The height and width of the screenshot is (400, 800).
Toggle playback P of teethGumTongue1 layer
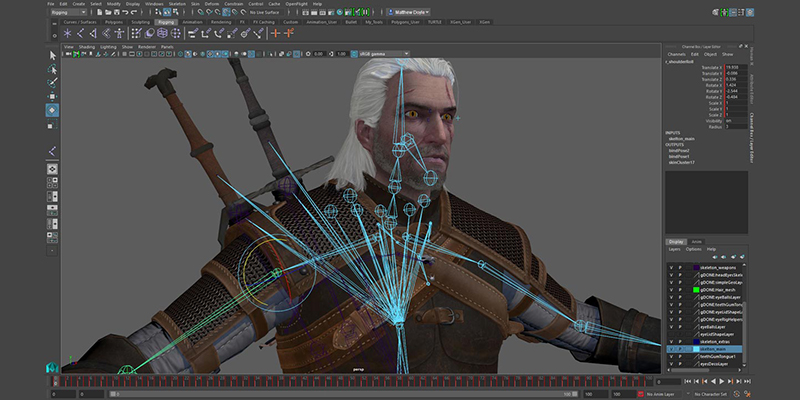[x=680, y=356]
